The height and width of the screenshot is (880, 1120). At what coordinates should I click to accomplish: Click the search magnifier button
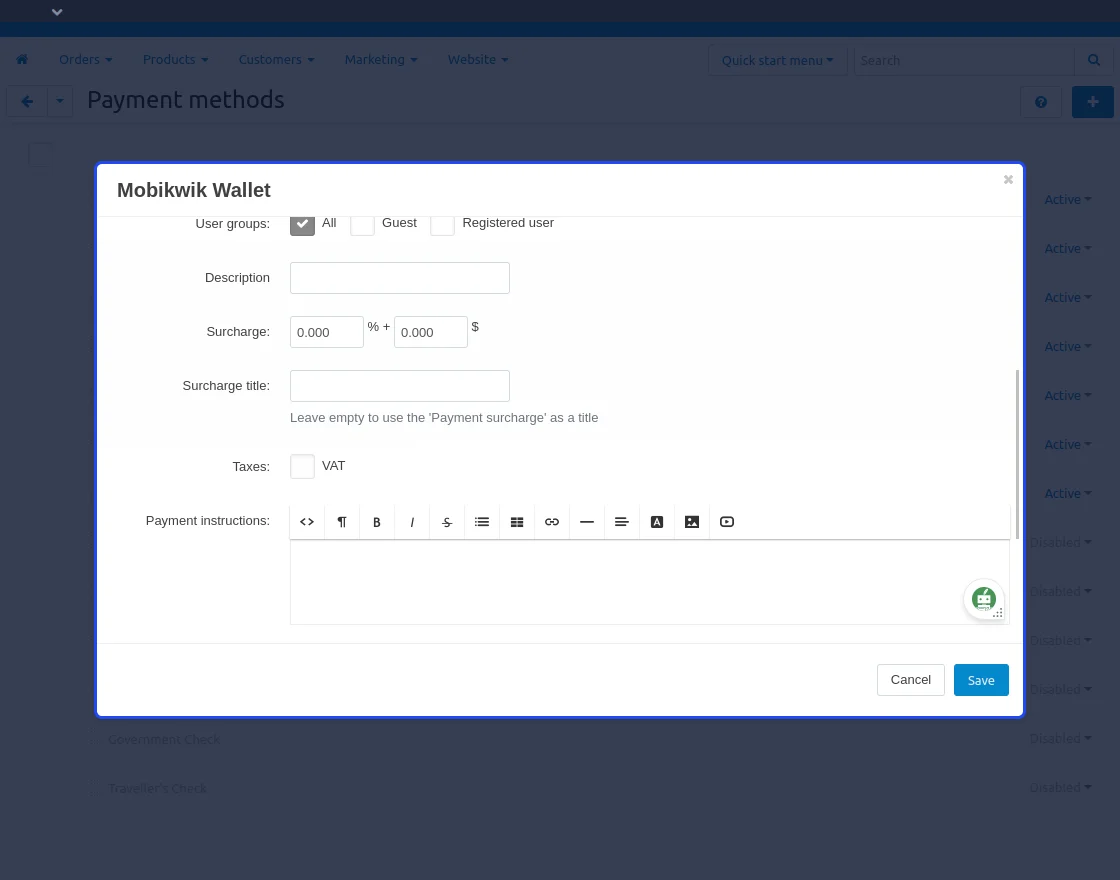(1094, 60)
